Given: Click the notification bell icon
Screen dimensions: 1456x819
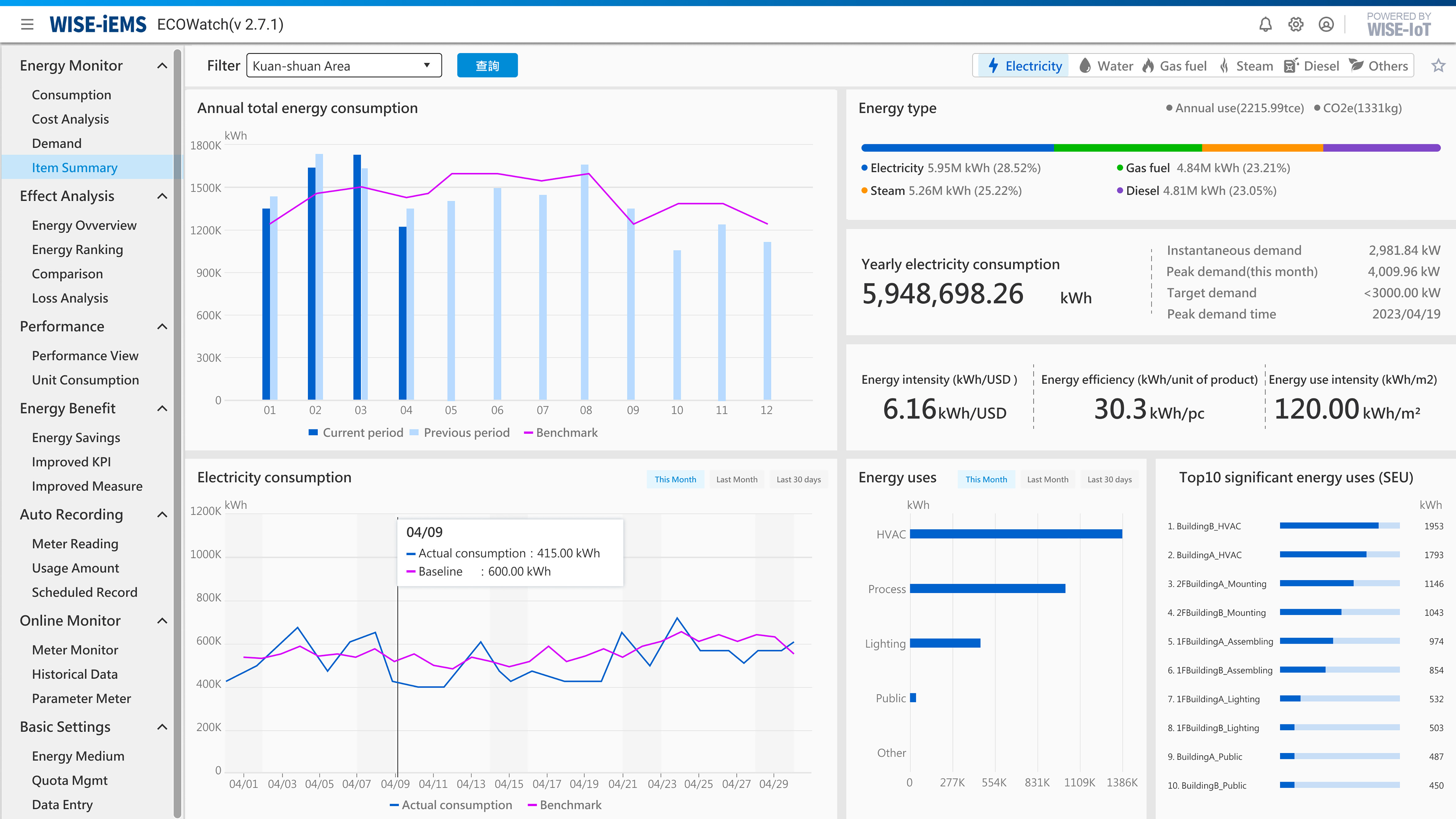Looking at the screenshot, I should (1265, 24).
